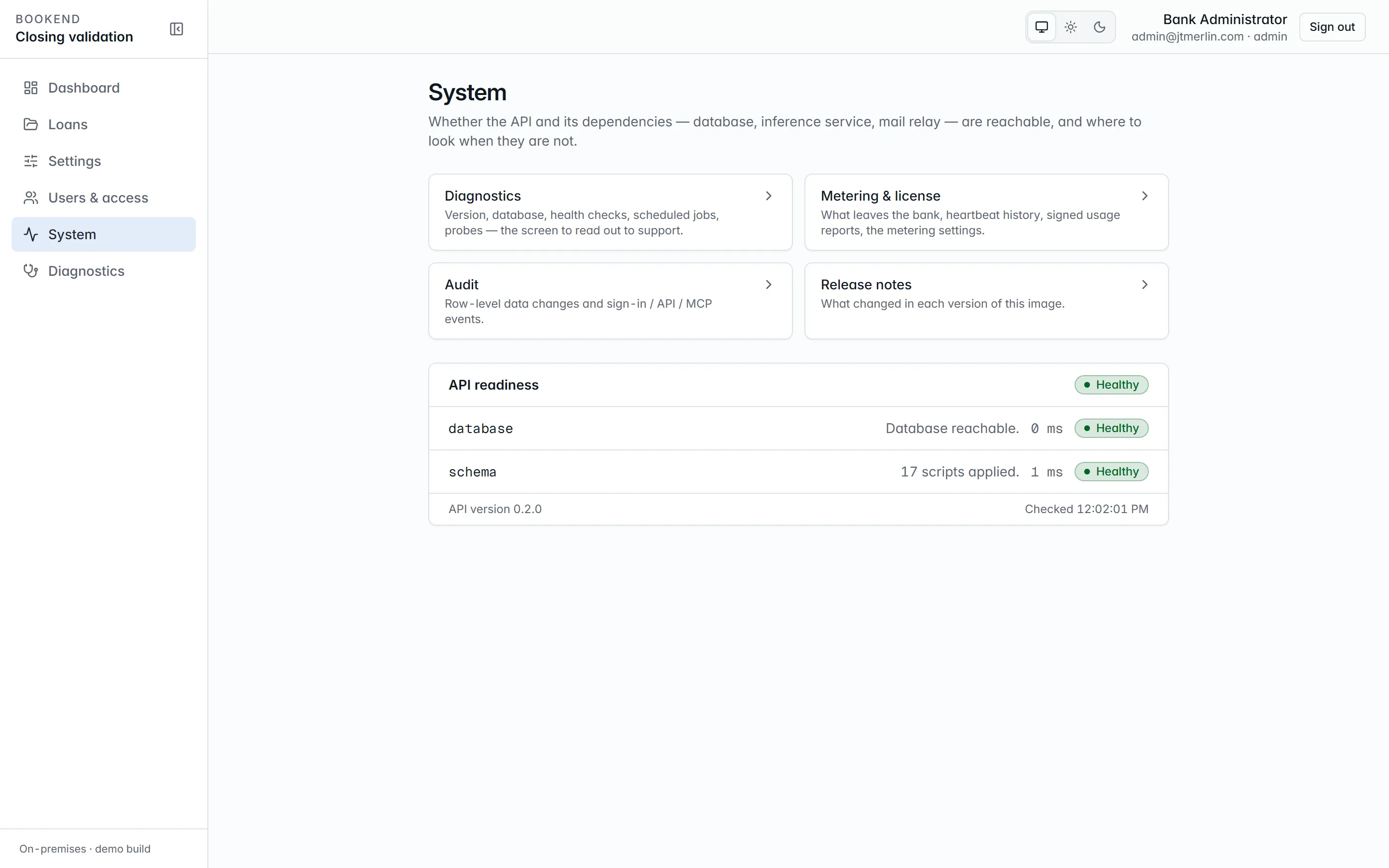Open Settings in the sidebar
The image size is (1389, 868).
tap(103, 162)
